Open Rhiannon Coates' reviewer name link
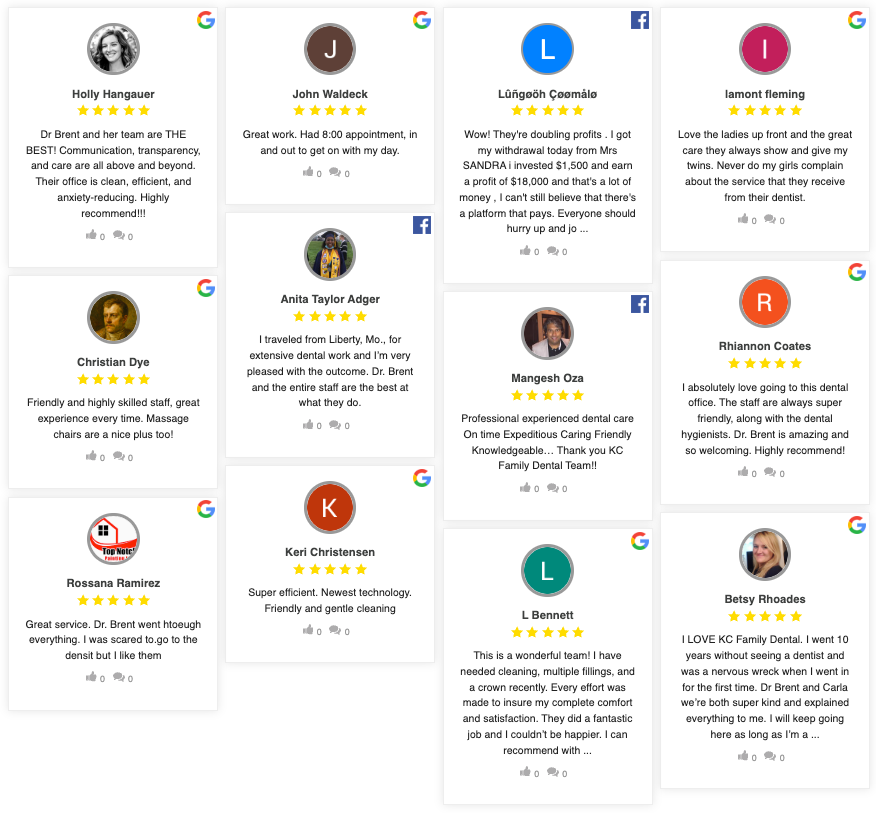Image resolution: width=876 pixels, height=813 pixels. click(x=765, y=346)
